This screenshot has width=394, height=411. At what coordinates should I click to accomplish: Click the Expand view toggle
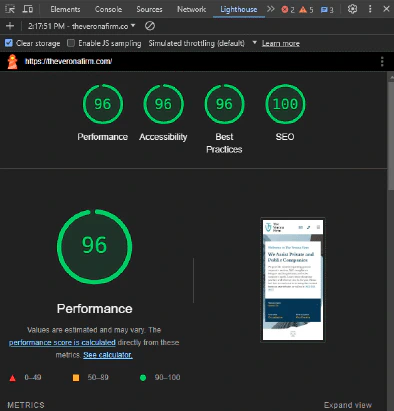tap(348, 405)
